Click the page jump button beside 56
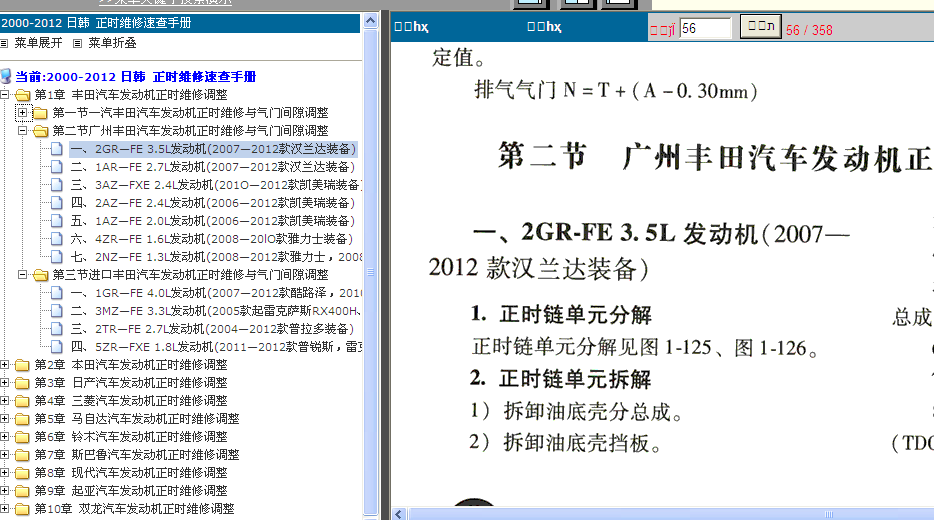Screen dimensions: 934x520 pos(760,26)
